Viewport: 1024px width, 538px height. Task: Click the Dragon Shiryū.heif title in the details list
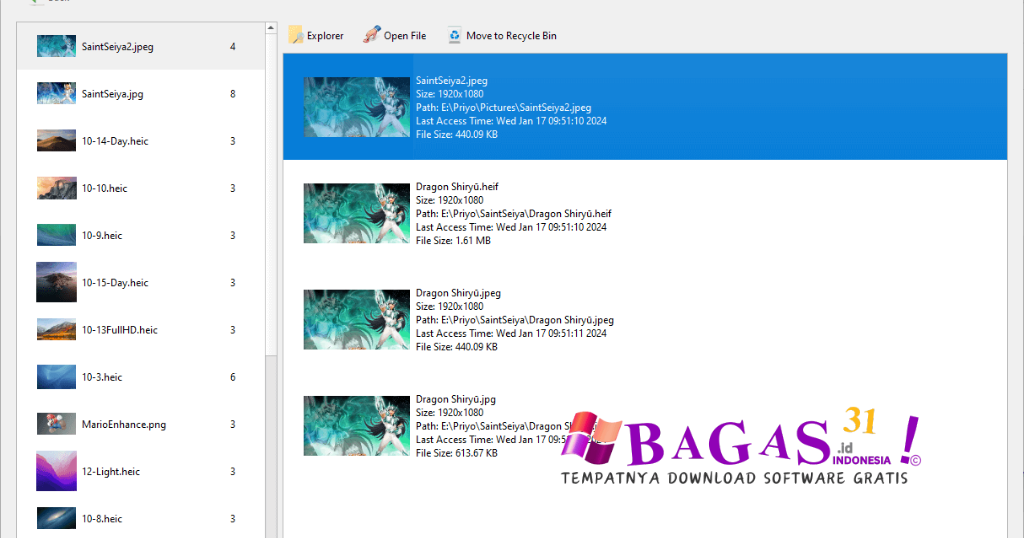coord(457,187)
